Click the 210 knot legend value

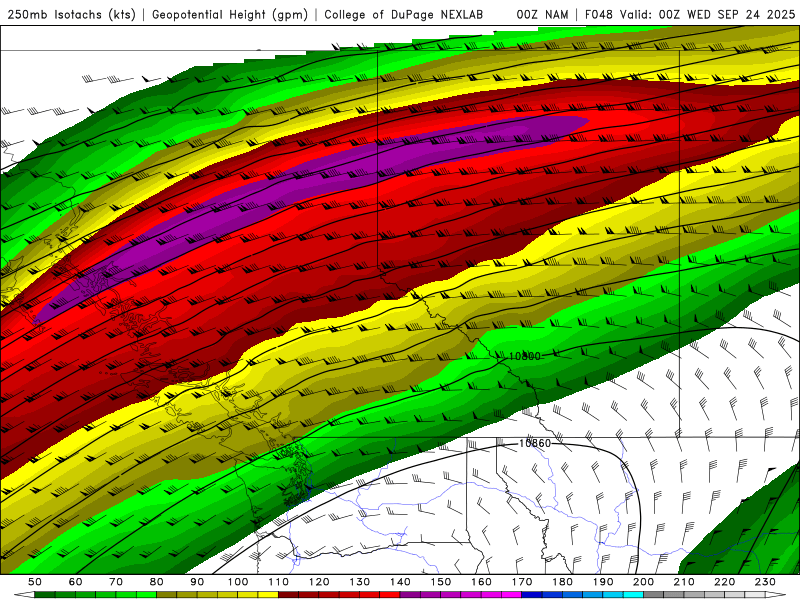pos(684,582)
